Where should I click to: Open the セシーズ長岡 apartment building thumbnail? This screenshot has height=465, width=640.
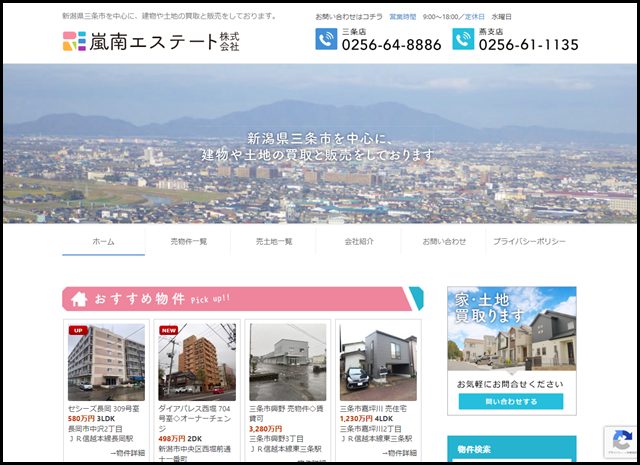click(106, 362)
